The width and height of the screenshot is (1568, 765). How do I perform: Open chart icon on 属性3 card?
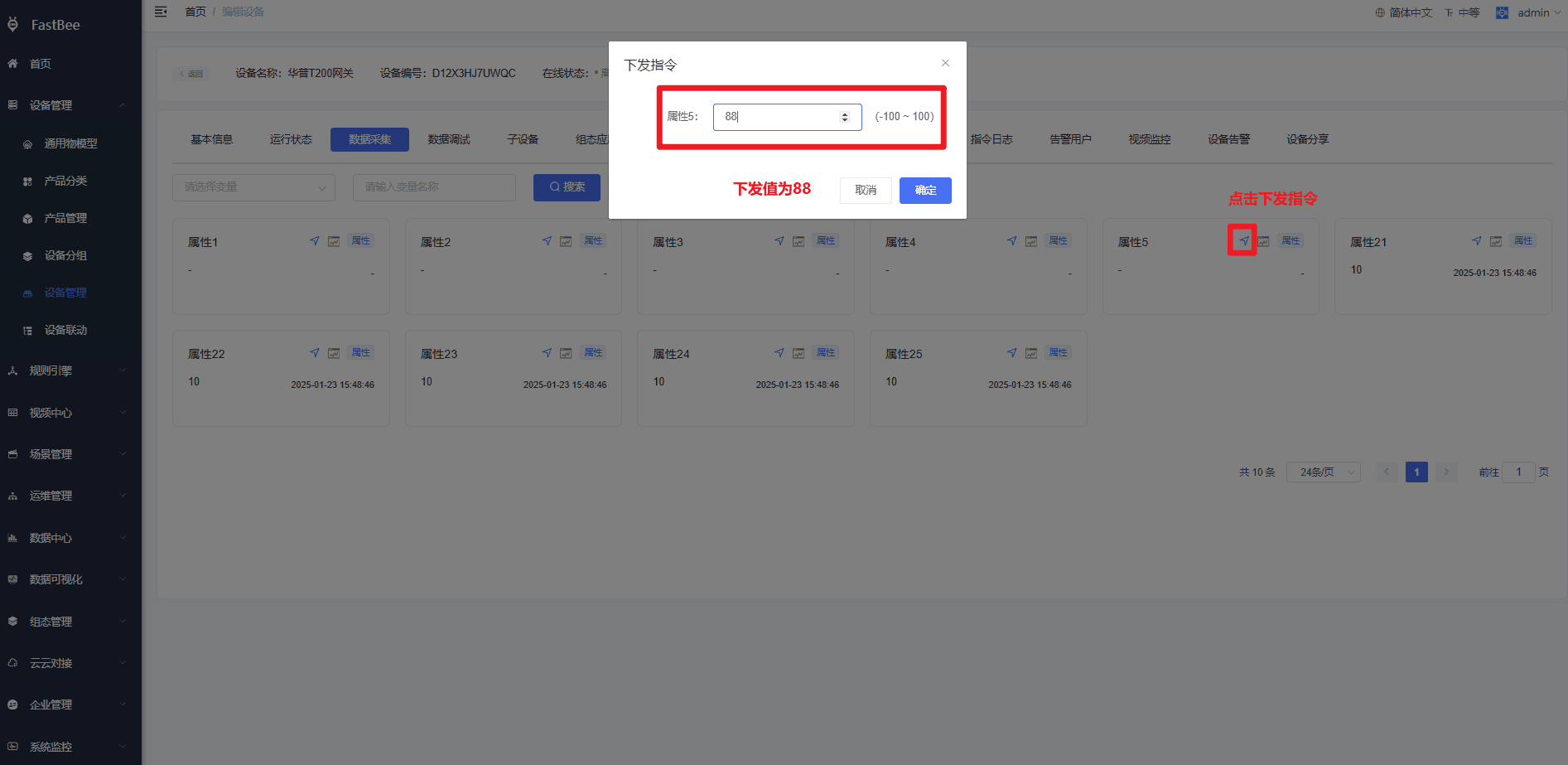tap(798, 241)
